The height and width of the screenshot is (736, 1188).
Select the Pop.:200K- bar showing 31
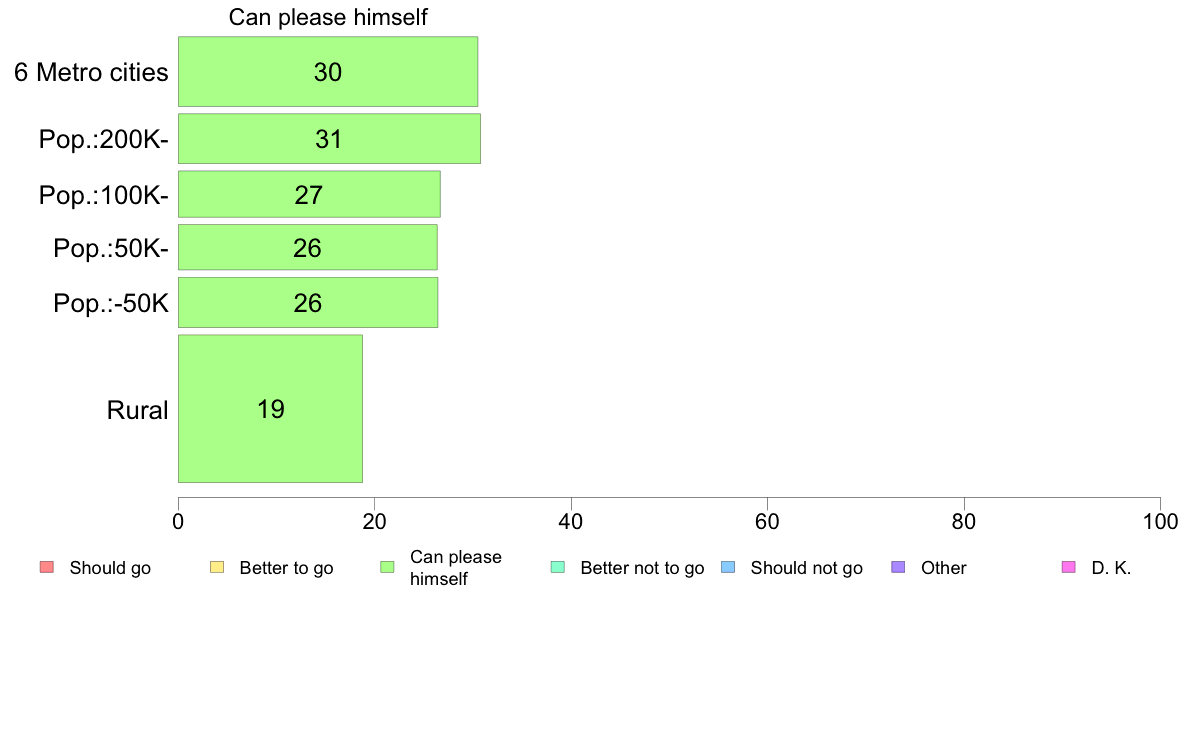[330, 139]
